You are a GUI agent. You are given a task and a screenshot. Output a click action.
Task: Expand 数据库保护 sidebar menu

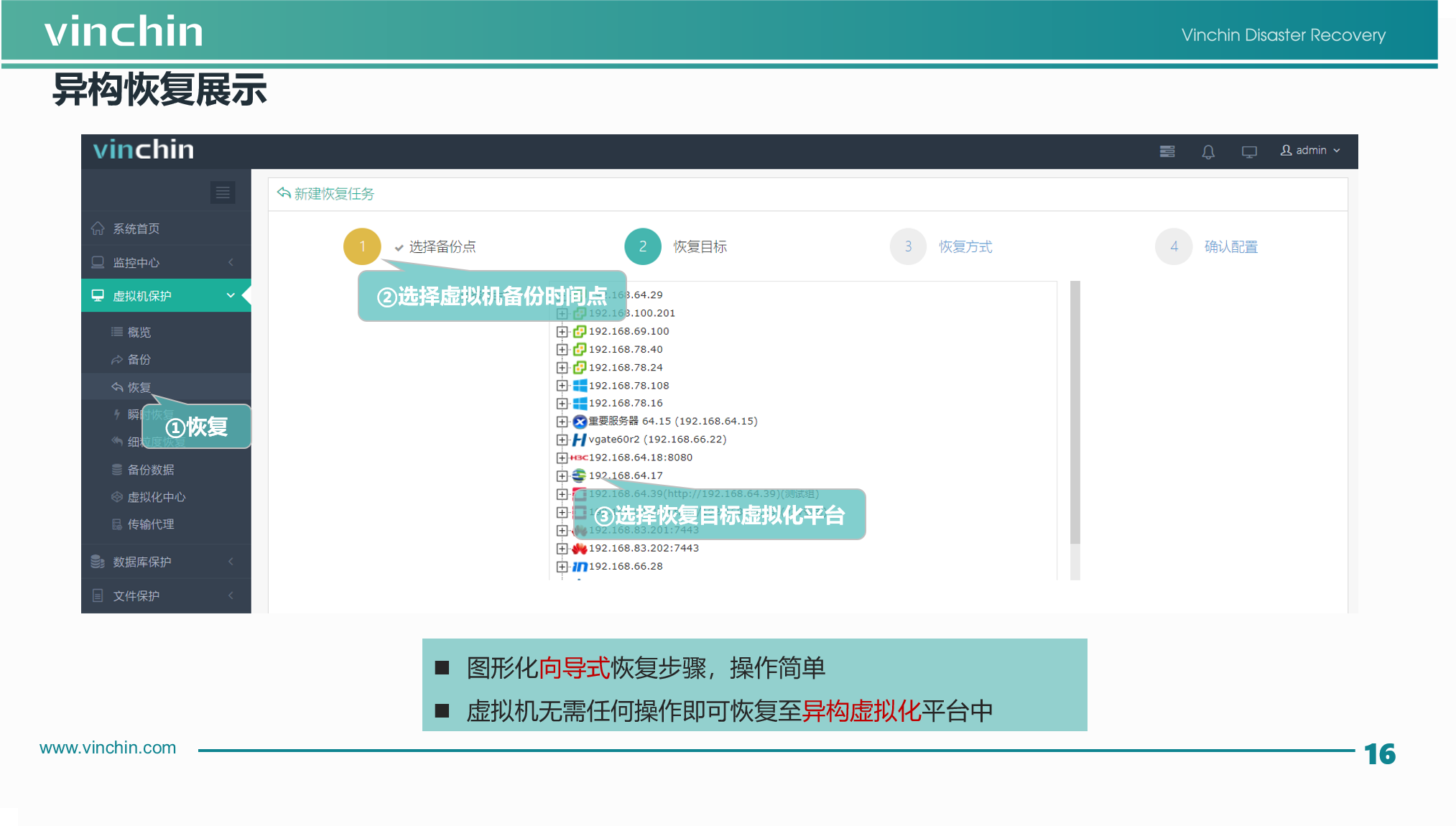point(166,561)
